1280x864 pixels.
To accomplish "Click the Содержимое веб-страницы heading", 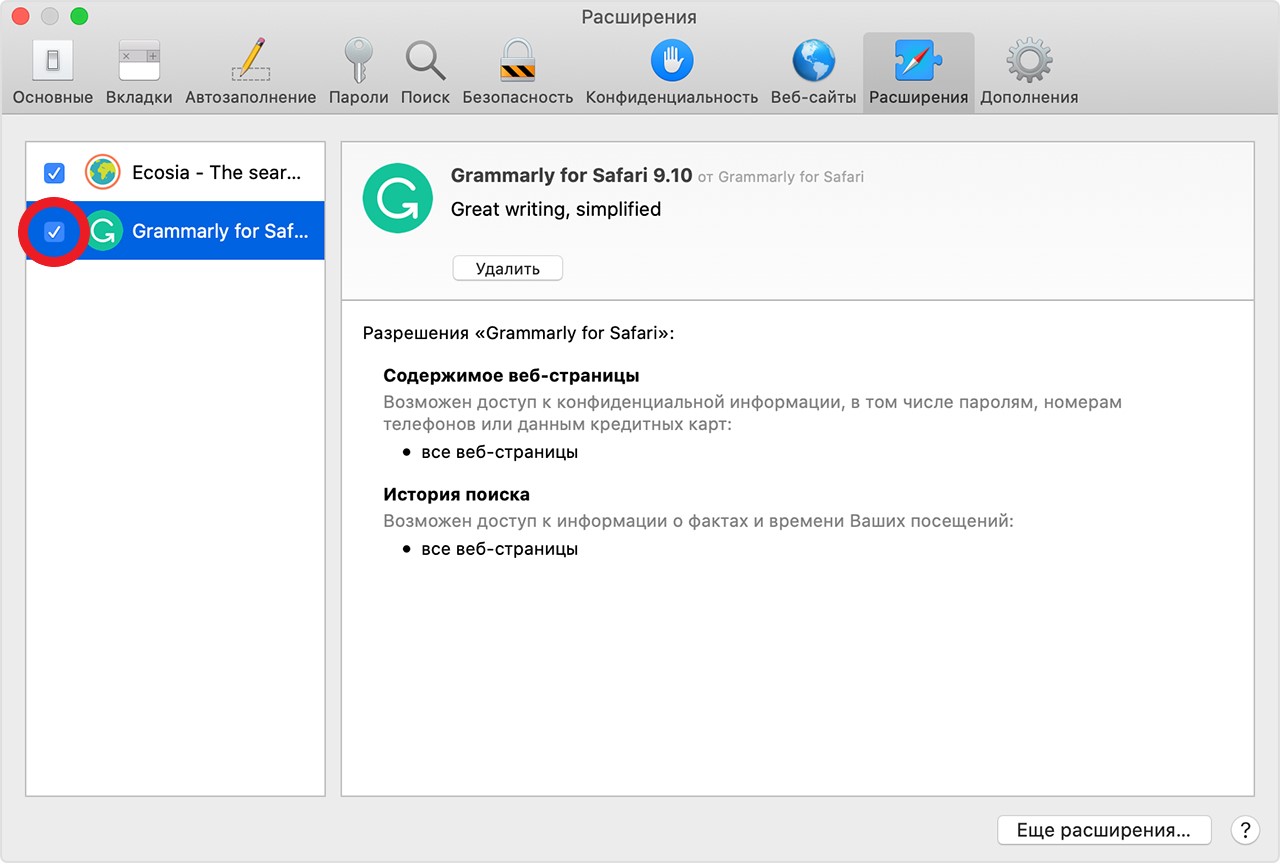I will pos(511,376).
